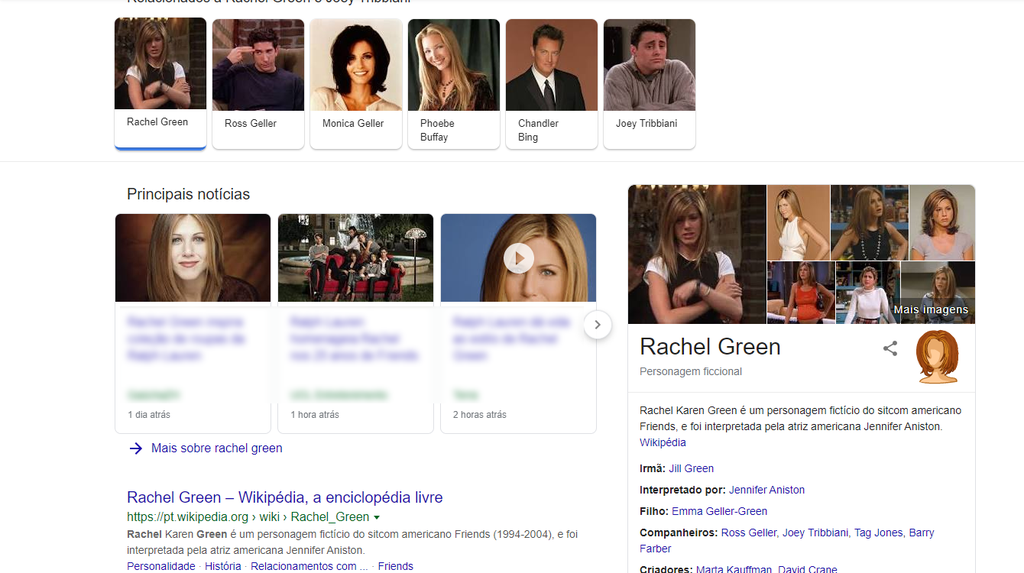Open the Emma Geller-Green link
This screenshot has width=1024, height=573.
(x=719, y=512)
